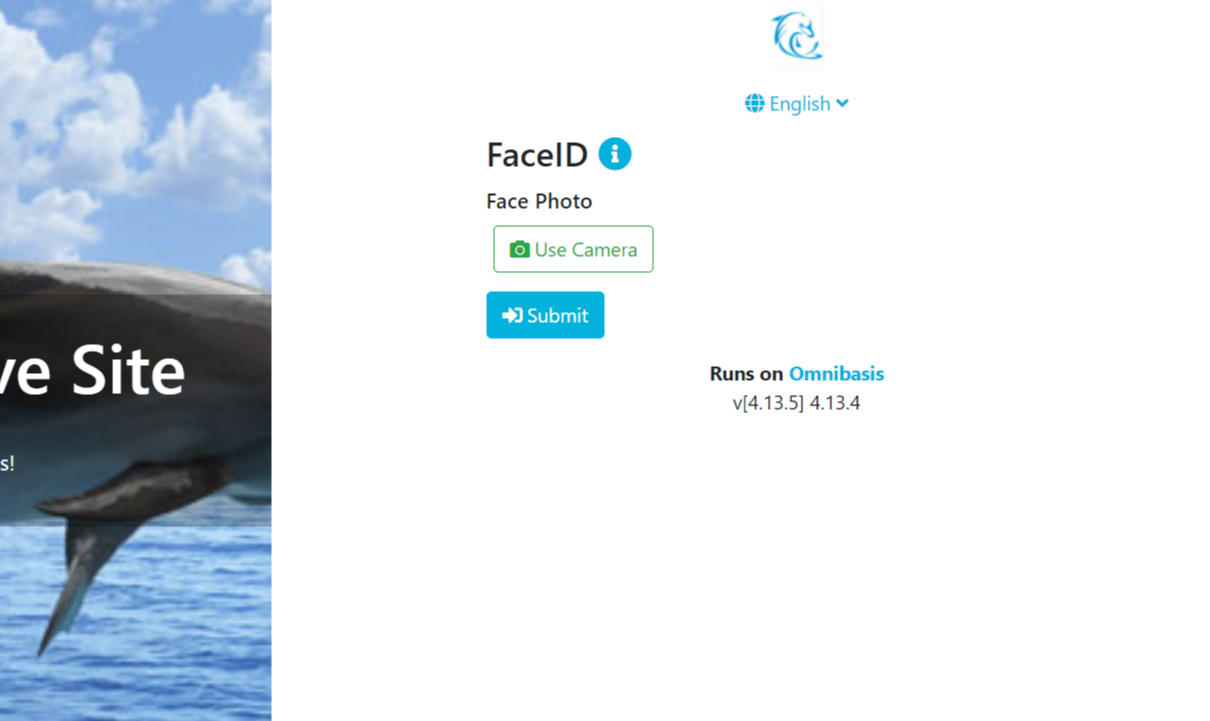Click the Face Photo label
The height and width of the screenshot is (721, 1210).
pyautogui.click(x=539, y=201)
